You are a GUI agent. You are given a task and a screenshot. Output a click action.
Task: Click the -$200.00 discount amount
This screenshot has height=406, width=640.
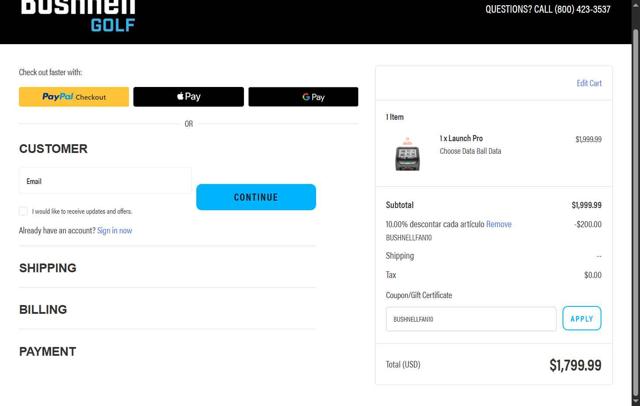click(588, 224)
